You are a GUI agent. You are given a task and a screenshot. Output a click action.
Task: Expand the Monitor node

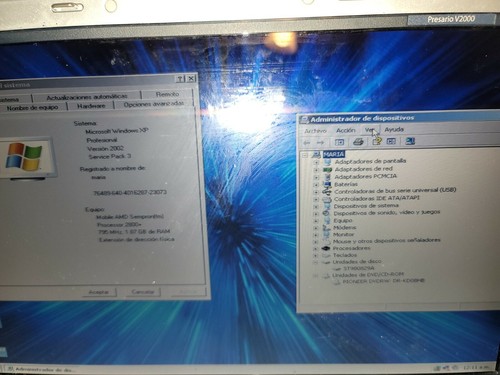click(x=316, y=235)
